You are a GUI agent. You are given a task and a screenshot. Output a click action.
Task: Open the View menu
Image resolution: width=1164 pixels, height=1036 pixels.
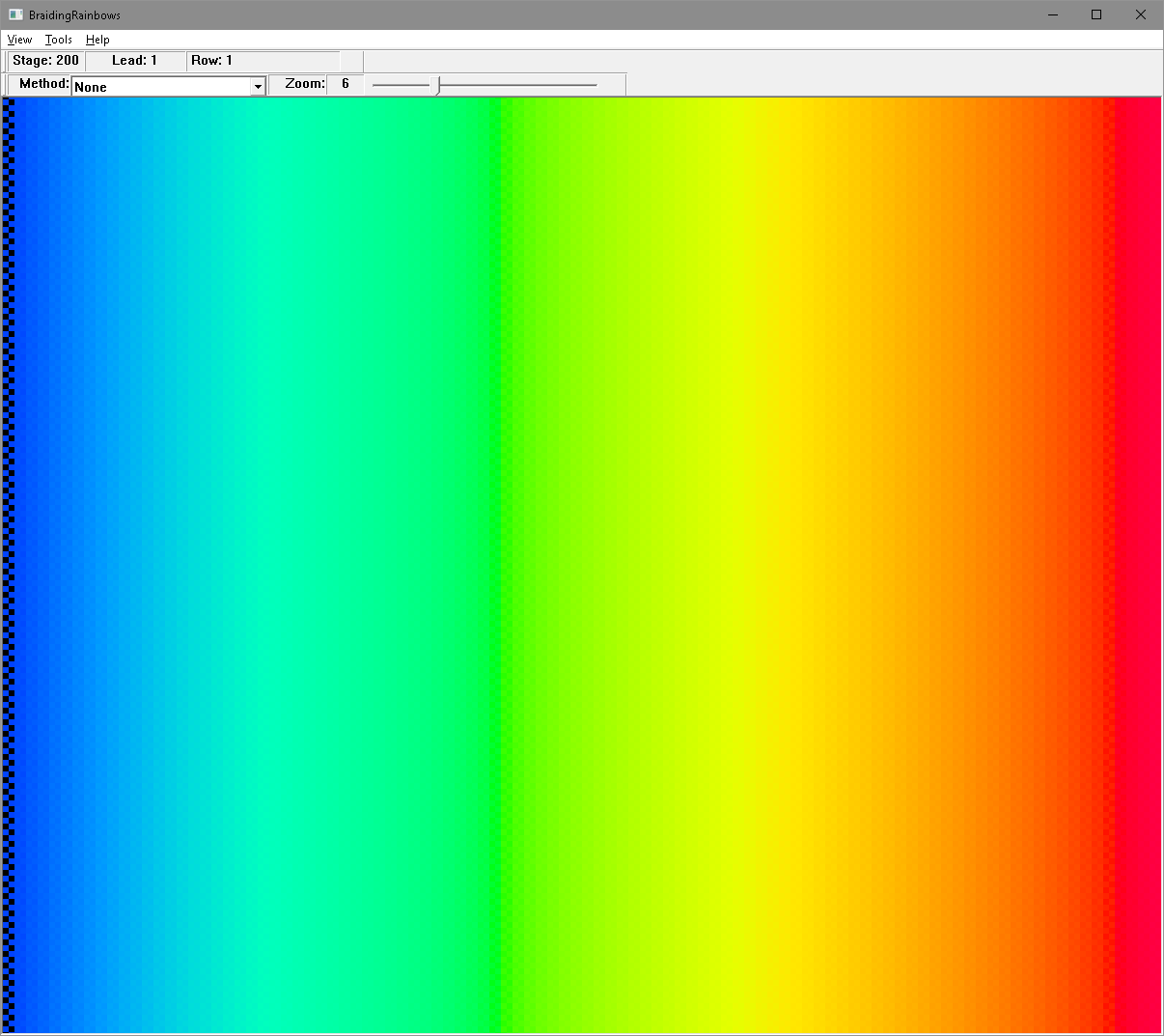point(19,40)
